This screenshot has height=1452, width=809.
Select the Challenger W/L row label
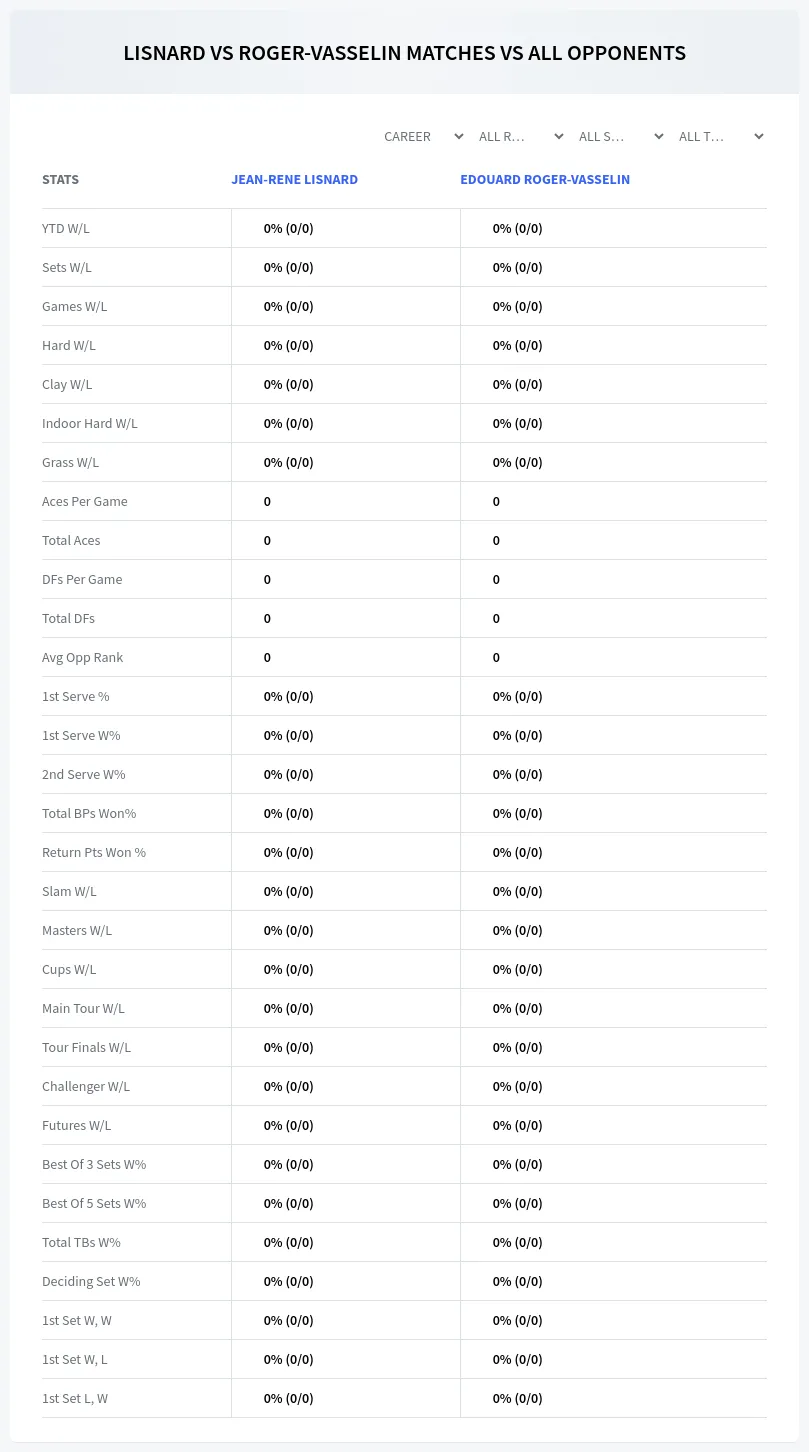tap(86, 1086)
